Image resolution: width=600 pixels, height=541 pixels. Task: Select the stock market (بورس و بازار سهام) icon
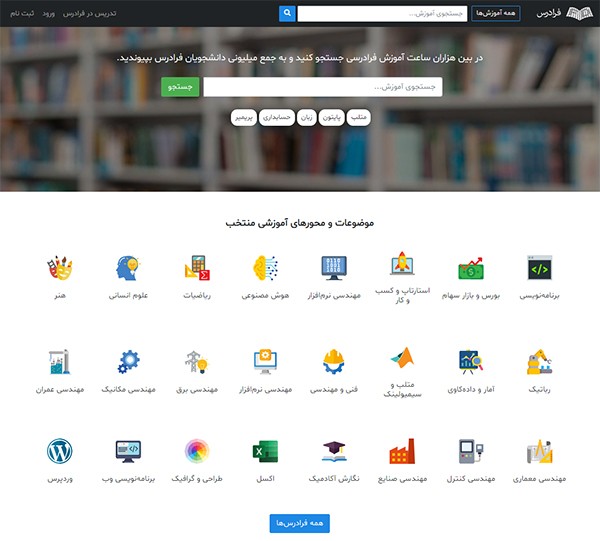coord(471,268)
